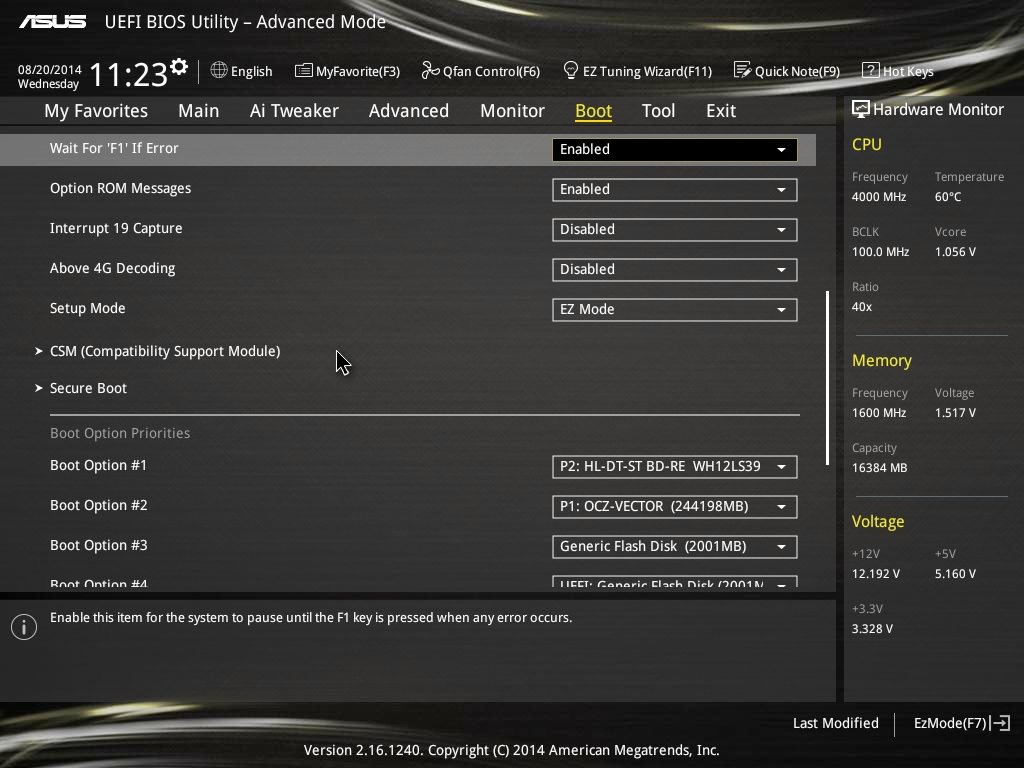Open the Main tab
Screen dimensions: 1024x768
pyautogui.click(x=199, y=110)
